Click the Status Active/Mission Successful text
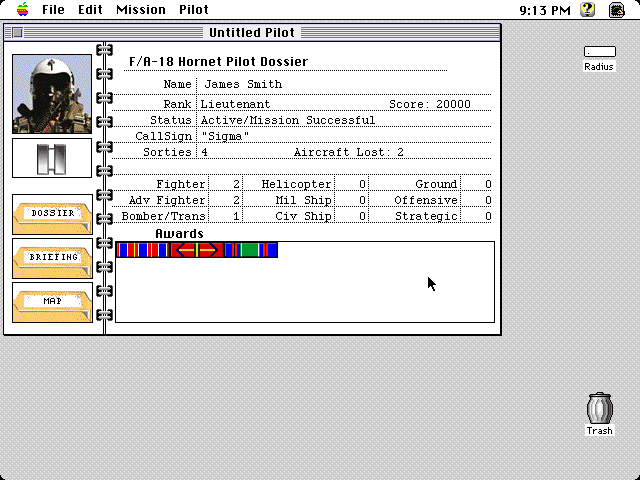 pos(288,120)
